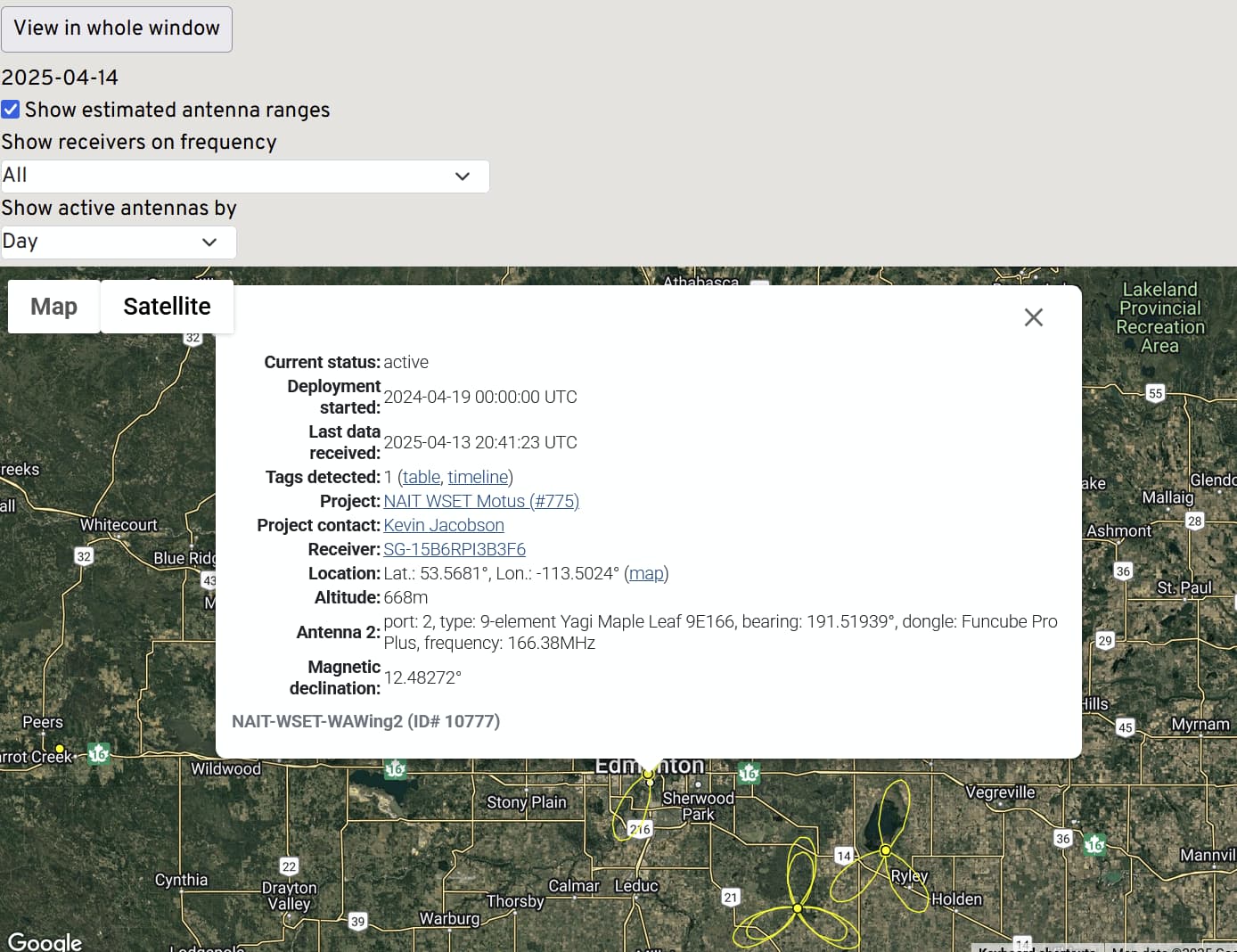Click the yellow receiver marker near Peers
Screen dimensions: 1237x952
pos(60,749)
